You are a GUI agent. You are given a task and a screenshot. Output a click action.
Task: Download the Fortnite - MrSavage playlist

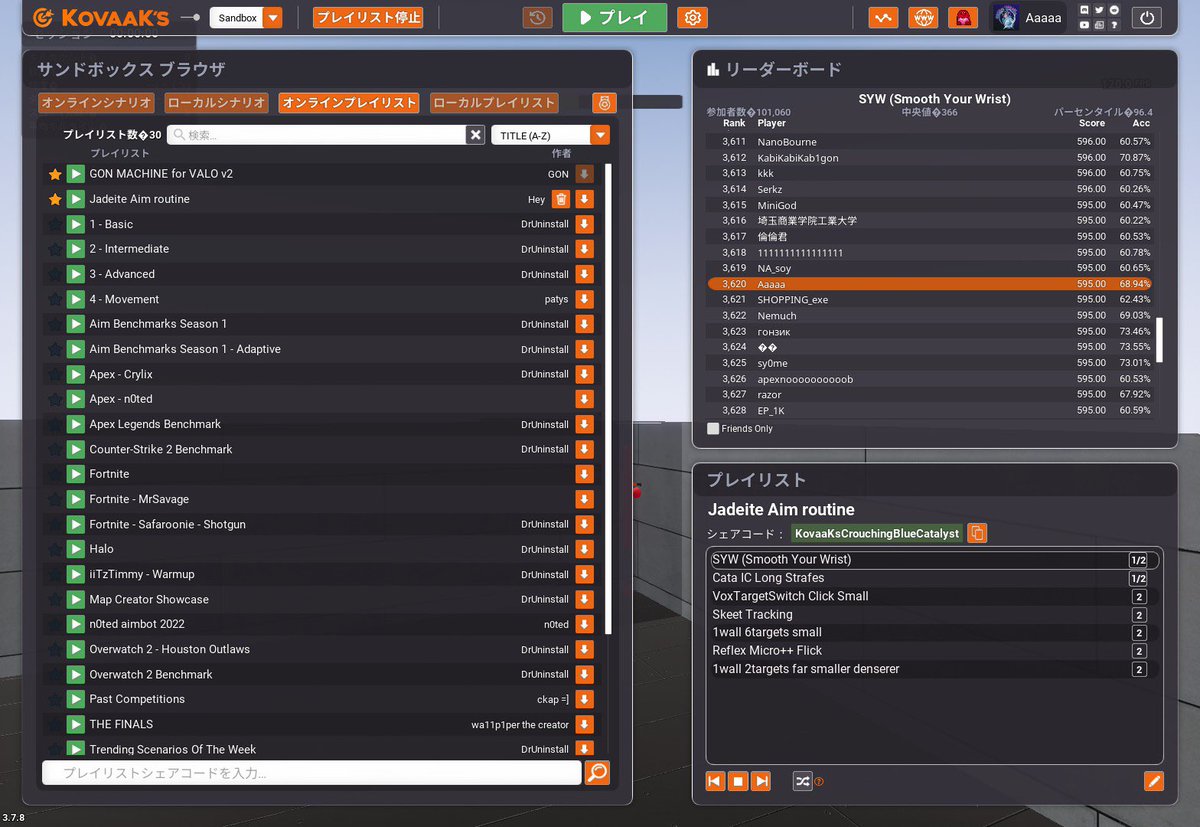coord(585,499)
